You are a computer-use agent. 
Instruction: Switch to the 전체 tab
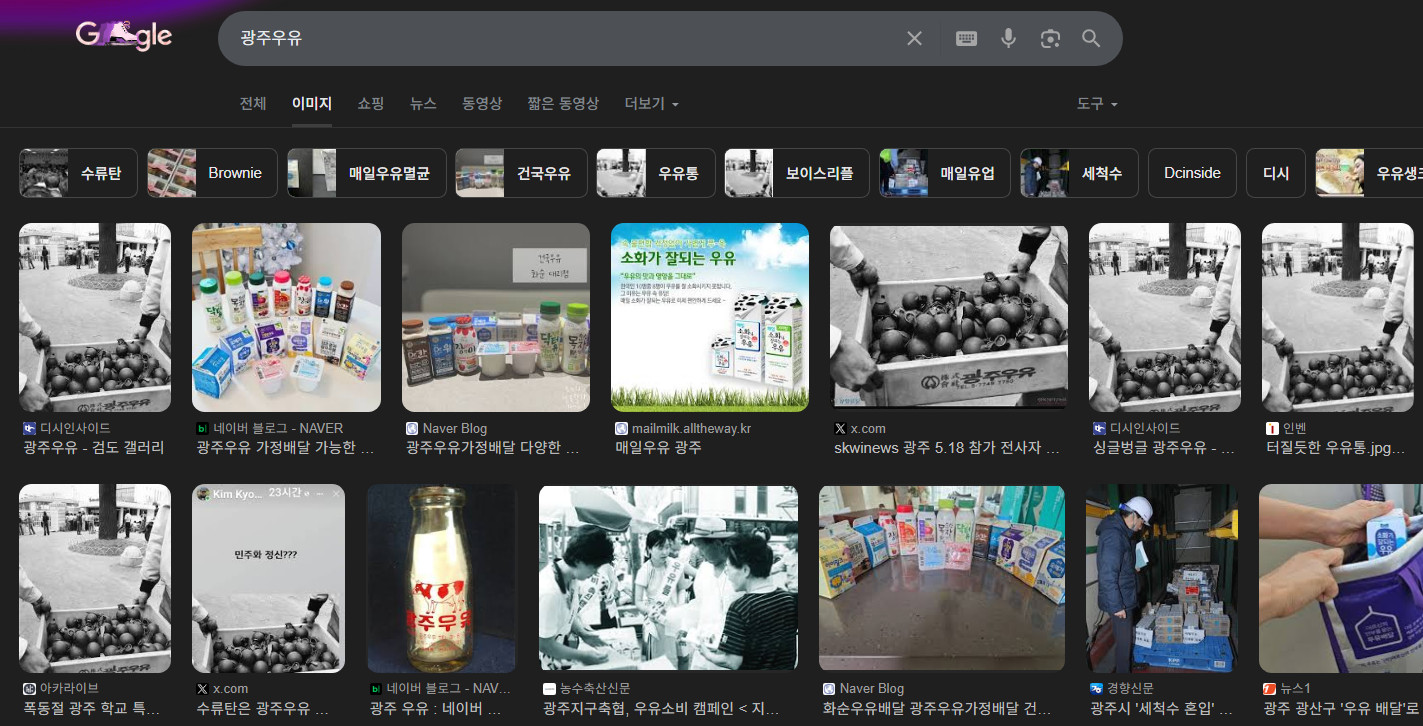[253, 104]
